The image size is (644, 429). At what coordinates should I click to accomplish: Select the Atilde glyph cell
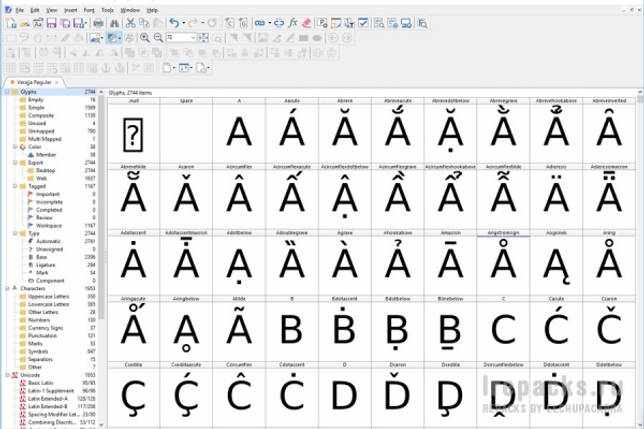click(x=239, y=329)
